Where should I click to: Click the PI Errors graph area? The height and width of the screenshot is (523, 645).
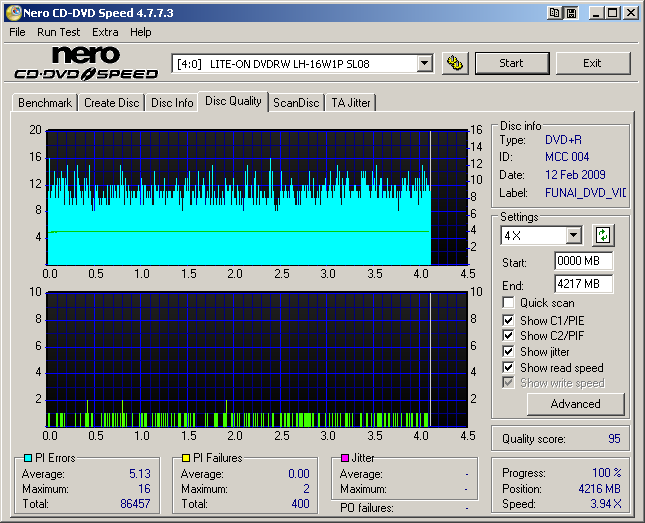pyautogui.click(x=258, y=198)
